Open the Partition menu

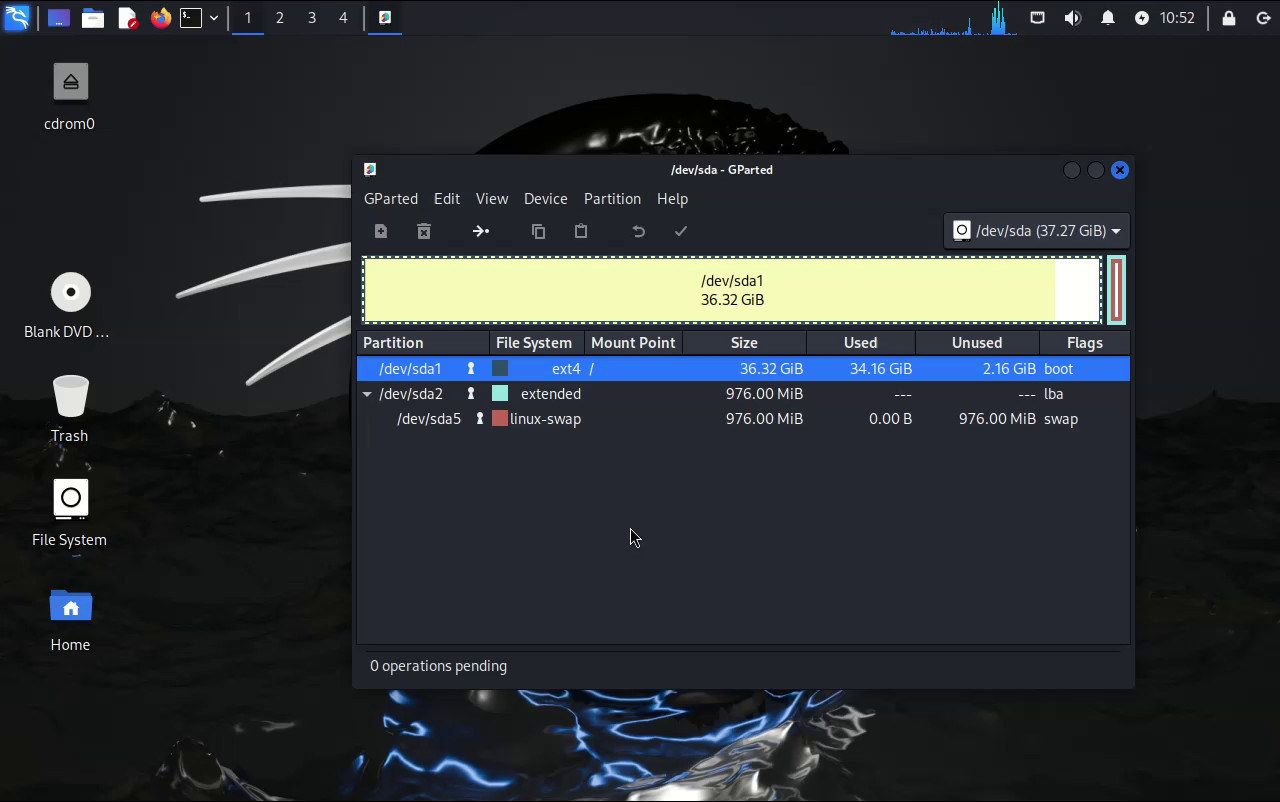tap(612, 198)
